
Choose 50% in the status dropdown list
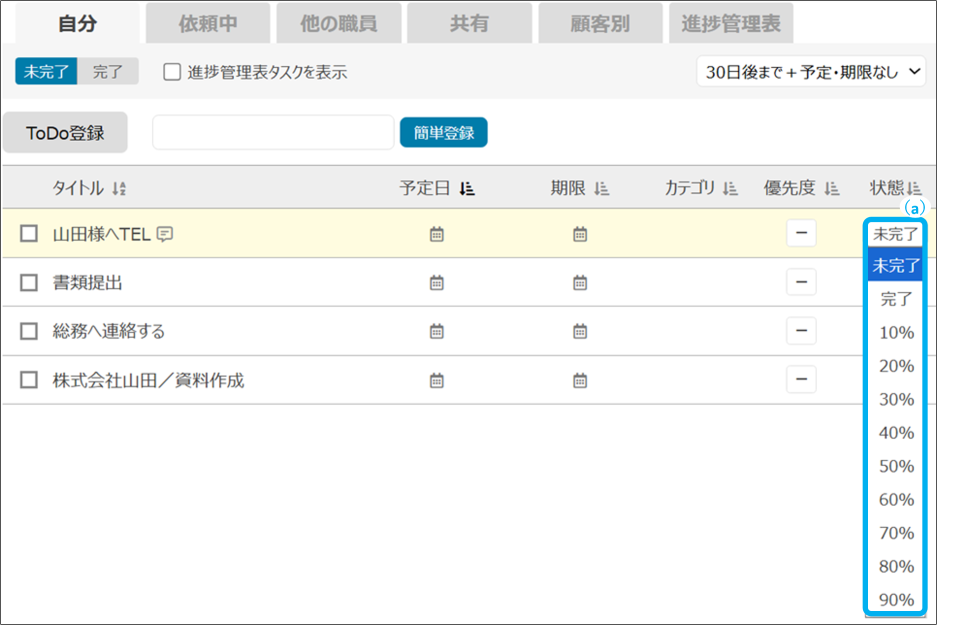click(x=896, y=466)
